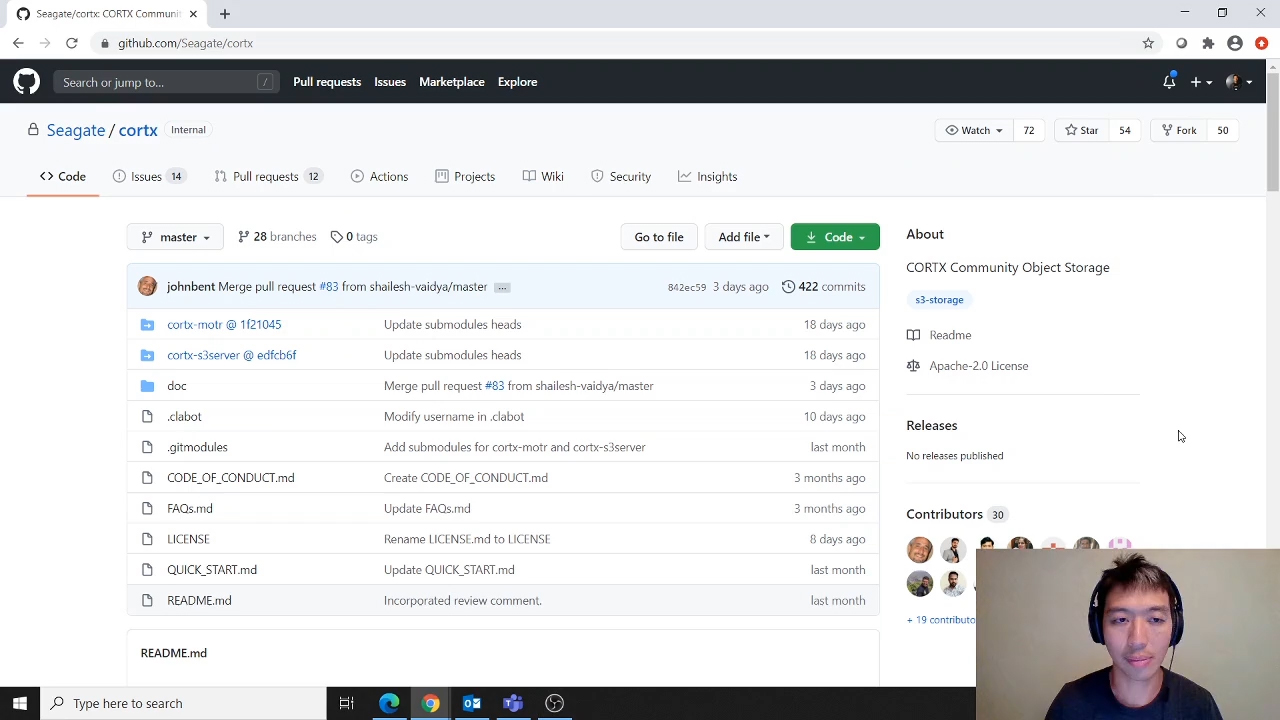Screen dimensions: 1280x720
Task: View forks count 50
Action: [1222, 130]
